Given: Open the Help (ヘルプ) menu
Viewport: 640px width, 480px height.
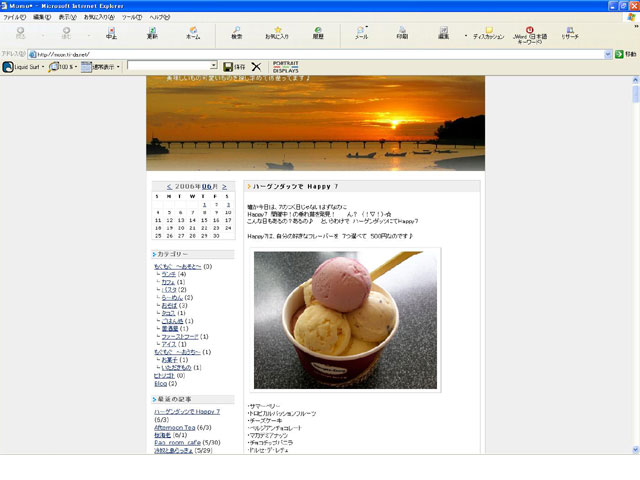Looking at the screenshot, I should tap(160, 17).
